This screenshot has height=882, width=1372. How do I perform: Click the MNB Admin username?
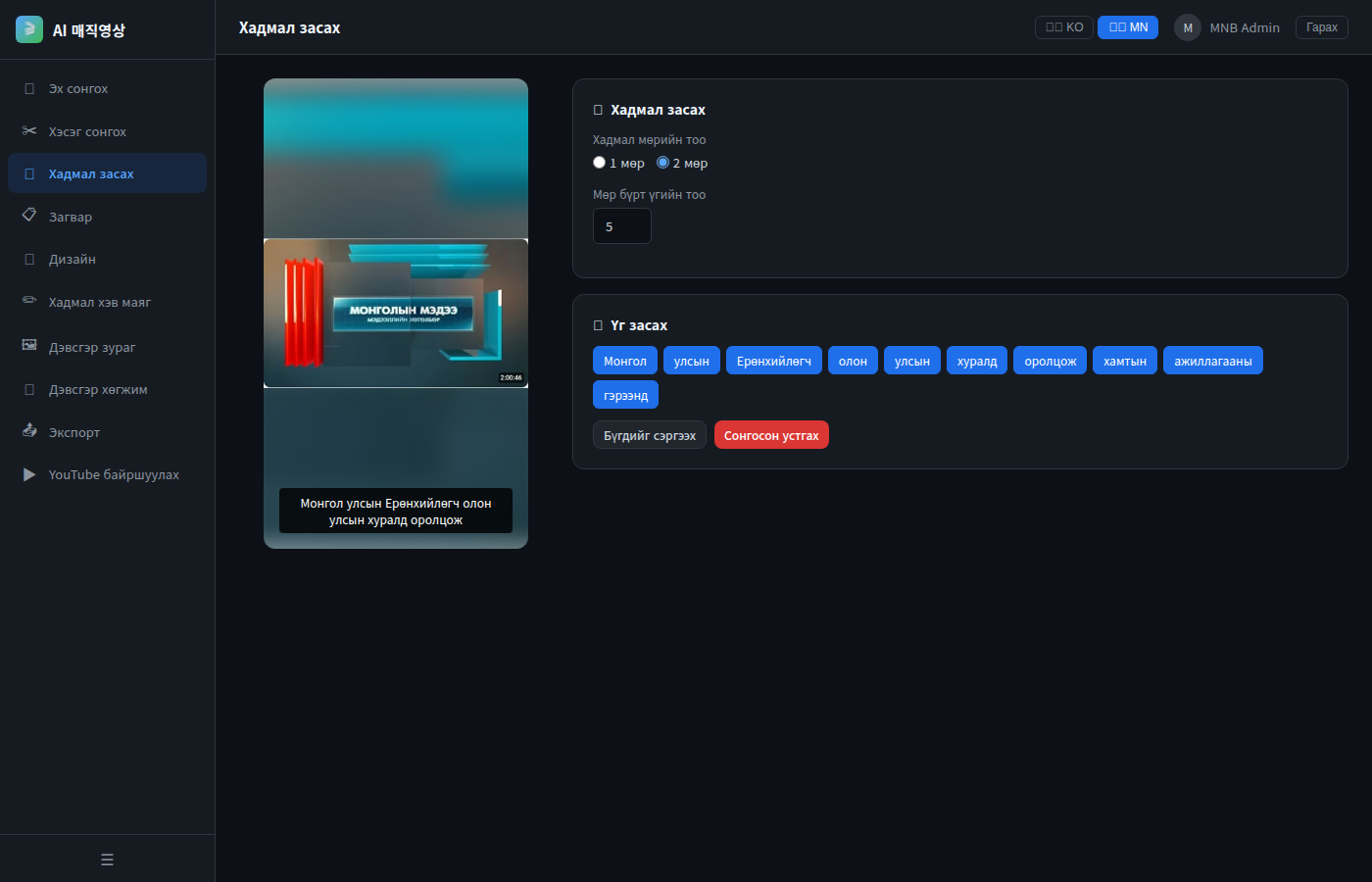click(1245, 27)
